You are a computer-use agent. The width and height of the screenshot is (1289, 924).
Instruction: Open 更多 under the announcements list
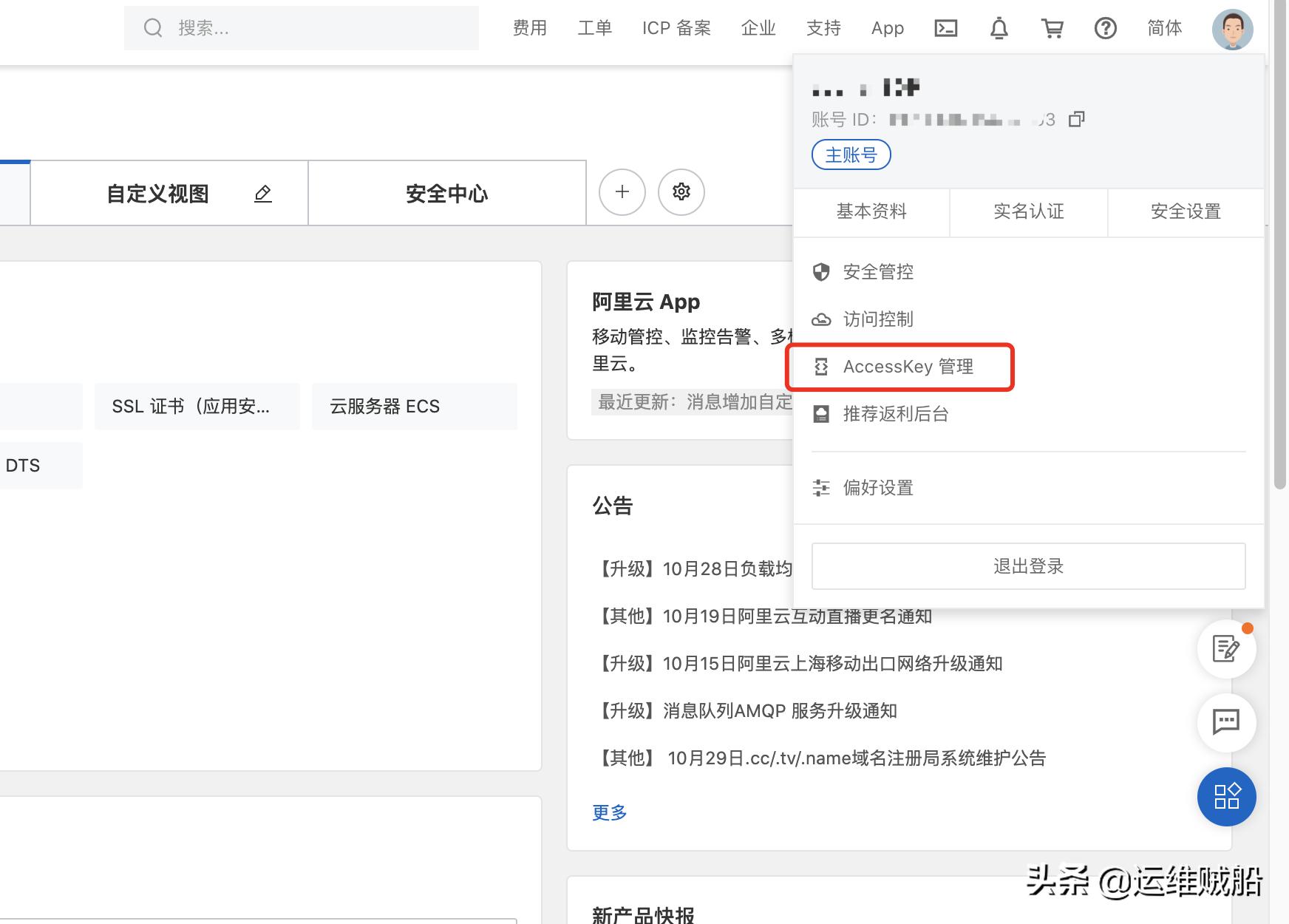[608, 812]
